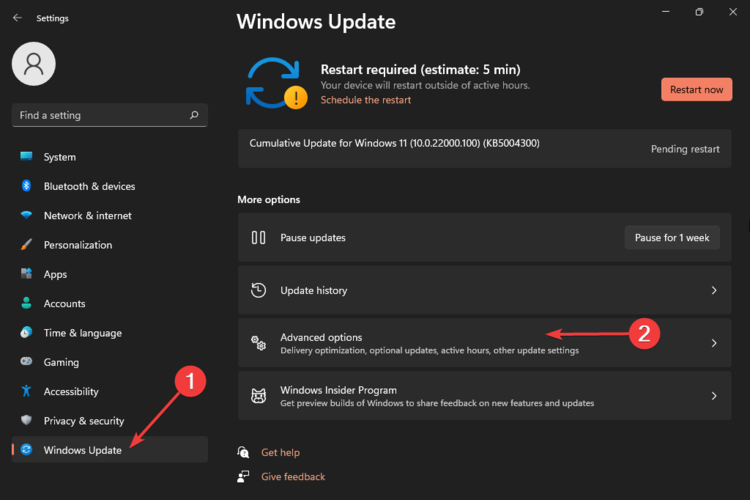Screen dimensions: 750x500
Task: Click the back arrow in Settings header
Action: coord(17,18)
